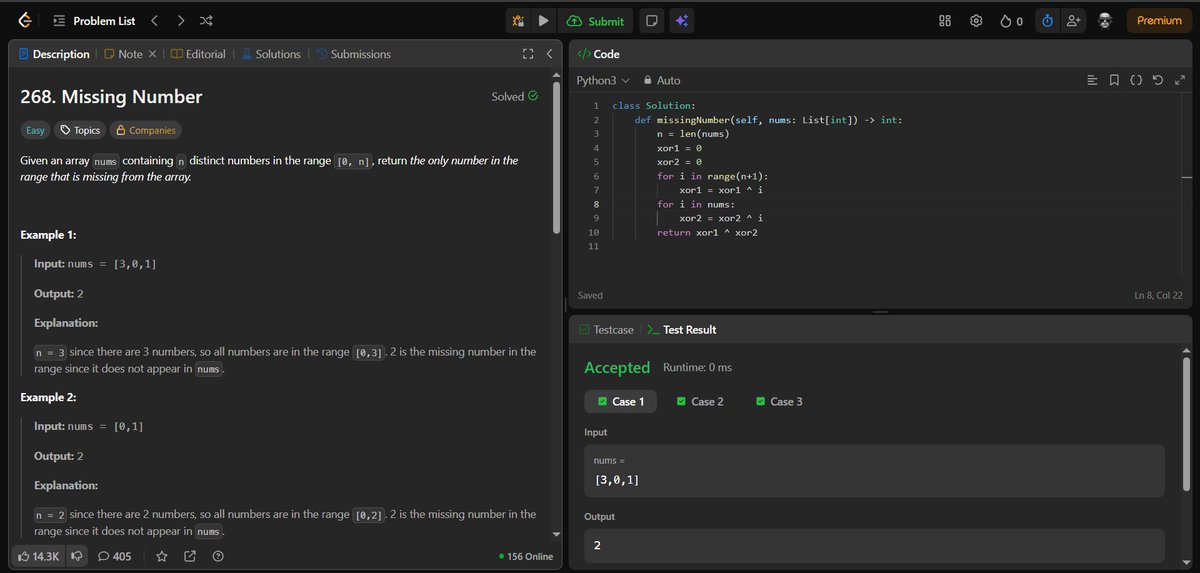Collapse the description panel chevron
The height and width of the screenshot is (573, 1200).
549,54
